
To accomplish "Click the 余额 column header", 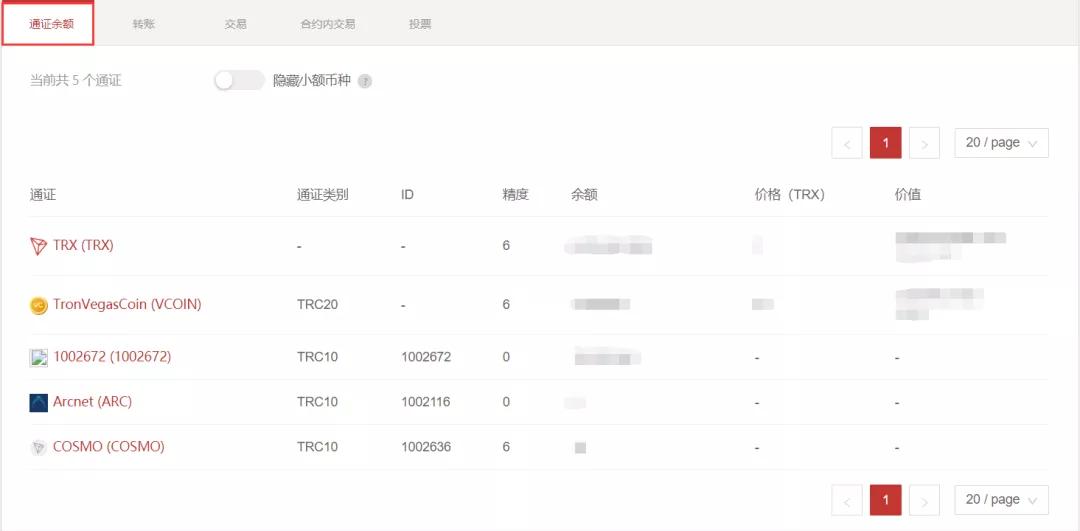I will click(584, 195).
